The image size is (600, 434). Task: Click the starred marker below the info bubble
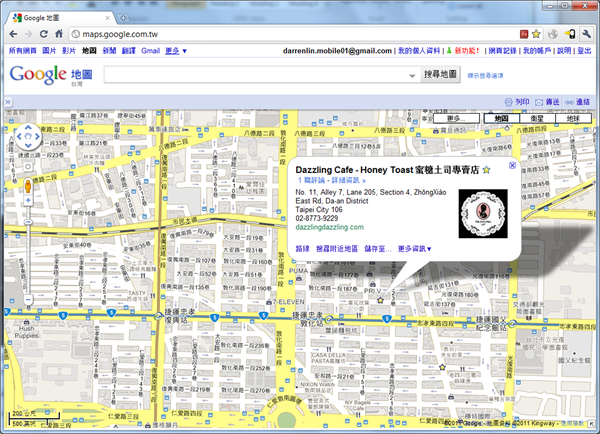tap(380, 300)
